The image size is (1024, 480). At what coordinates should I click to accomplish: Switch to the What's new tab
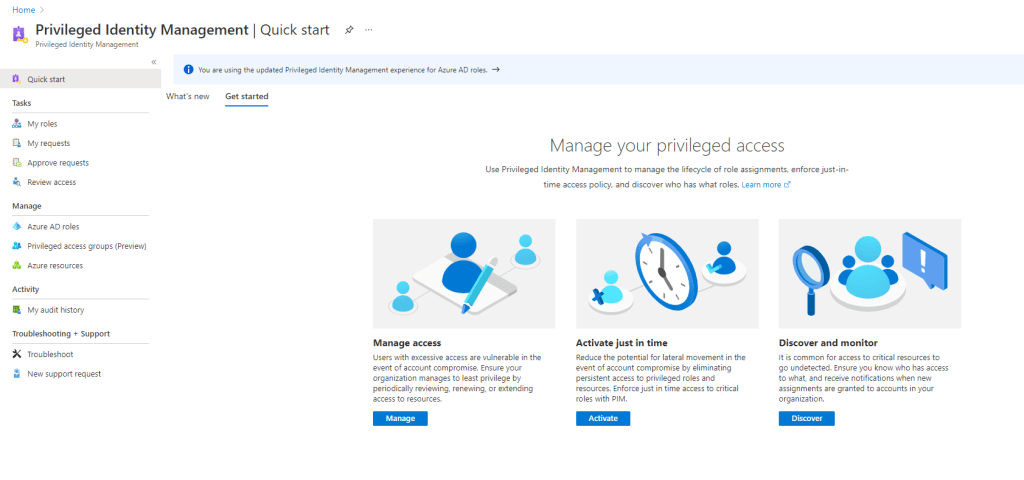(187, 96)
